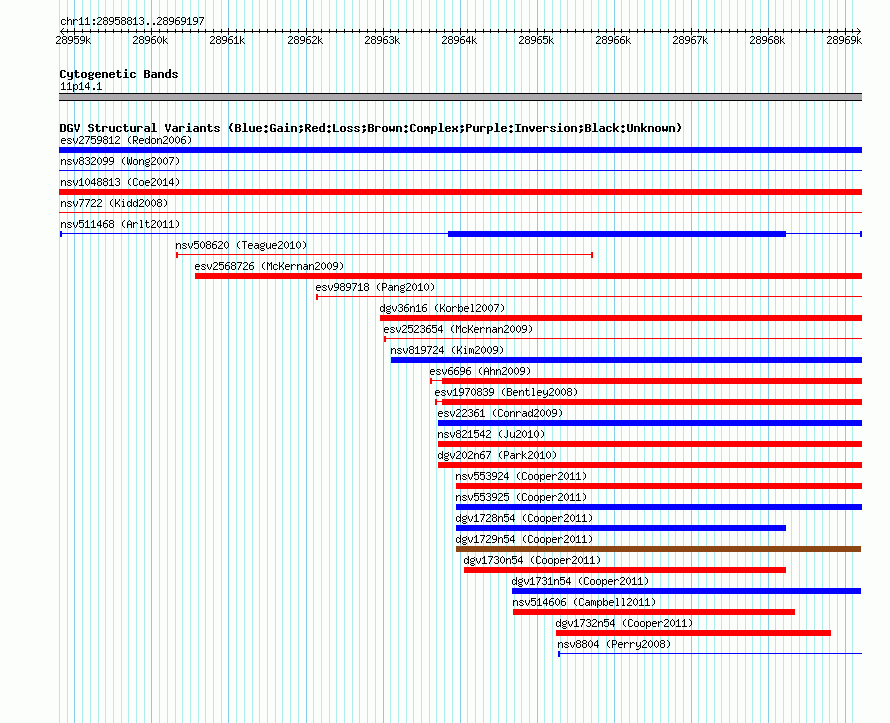The height and width of the screenshot is (723, 890).
Task: Select nsv553925 (Cooper2011) label
Action: point(521,497)
